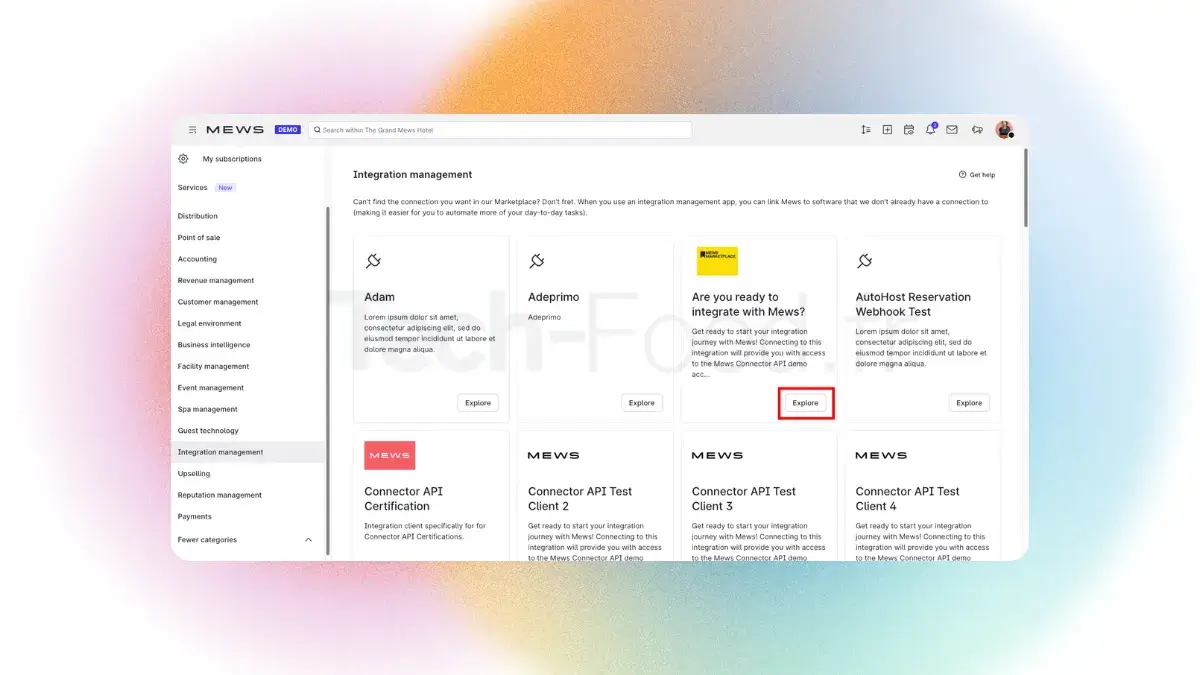Click the Adam card title
The width and height of the screenshot is (1200, 675).
point(379,297)
